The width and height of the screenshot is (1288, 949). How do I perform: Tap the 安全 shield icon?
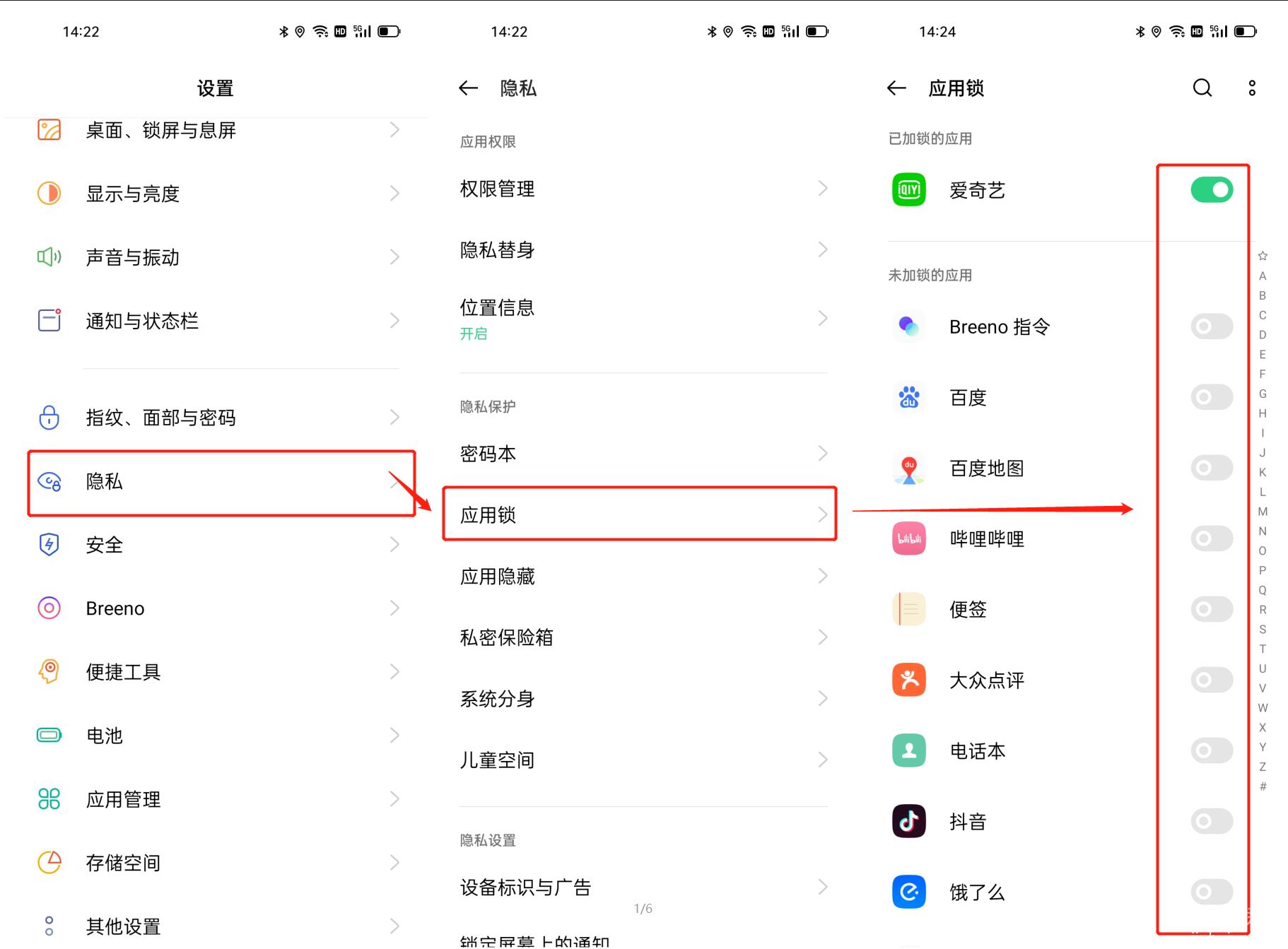tap(49, 544)
